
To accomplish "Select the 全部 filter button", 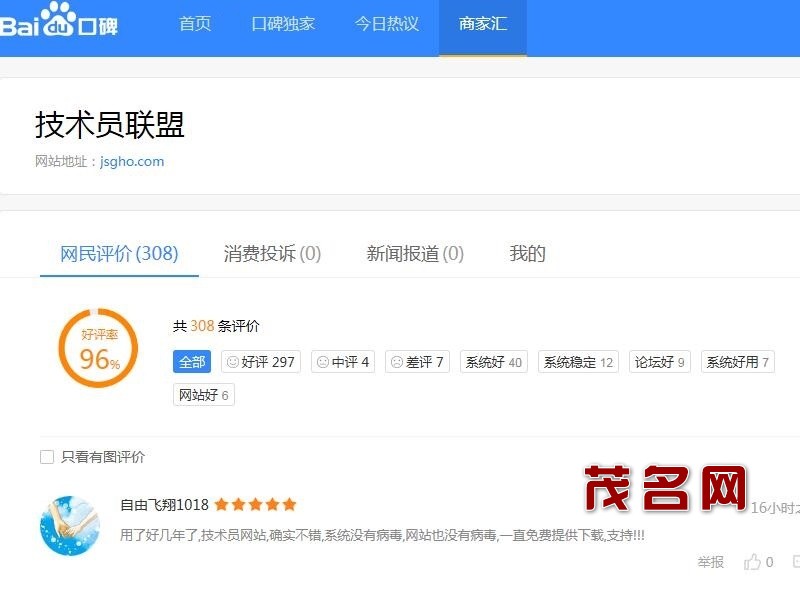I will coord(192,362).
